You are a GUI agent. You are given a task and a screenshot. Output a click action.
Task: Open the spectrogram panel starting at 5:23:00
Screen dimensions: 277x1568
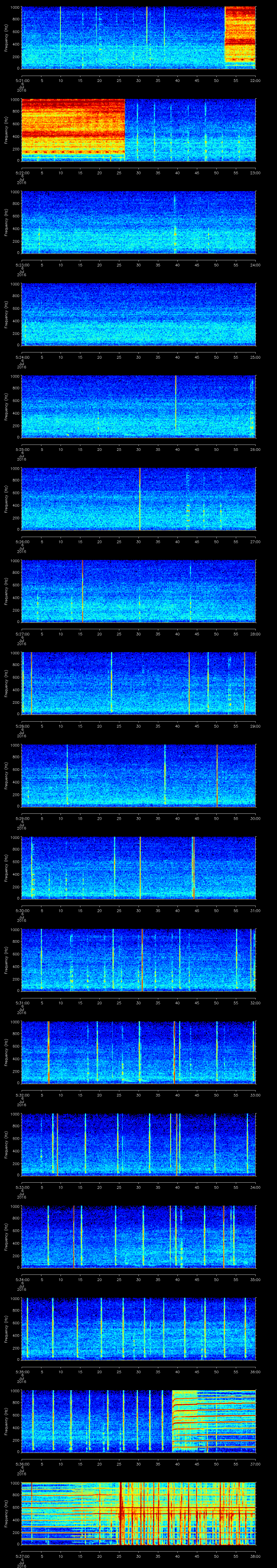click(138, 222)
